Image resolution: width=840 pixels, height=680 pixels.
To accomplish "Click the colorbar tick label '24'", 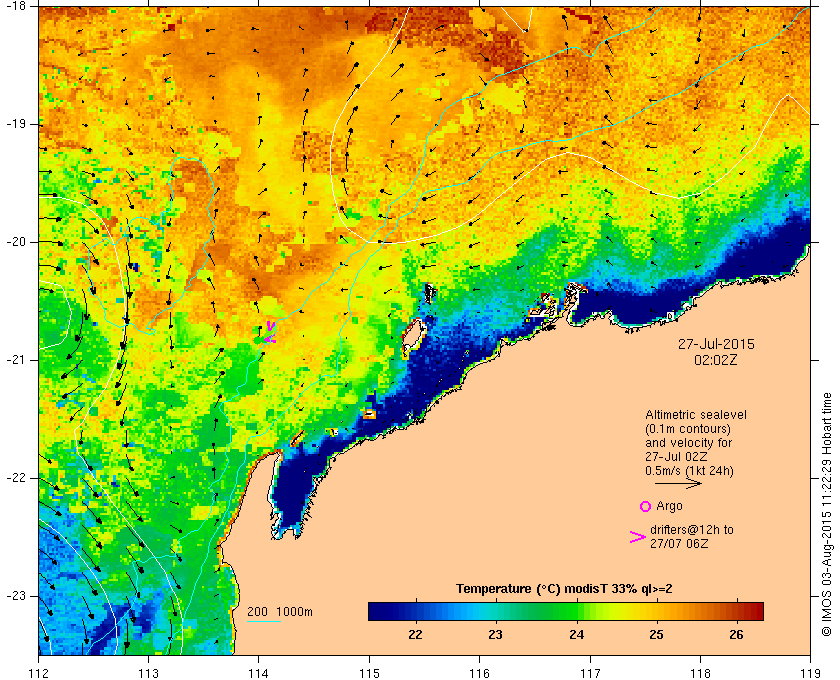I will click(576, 635).
